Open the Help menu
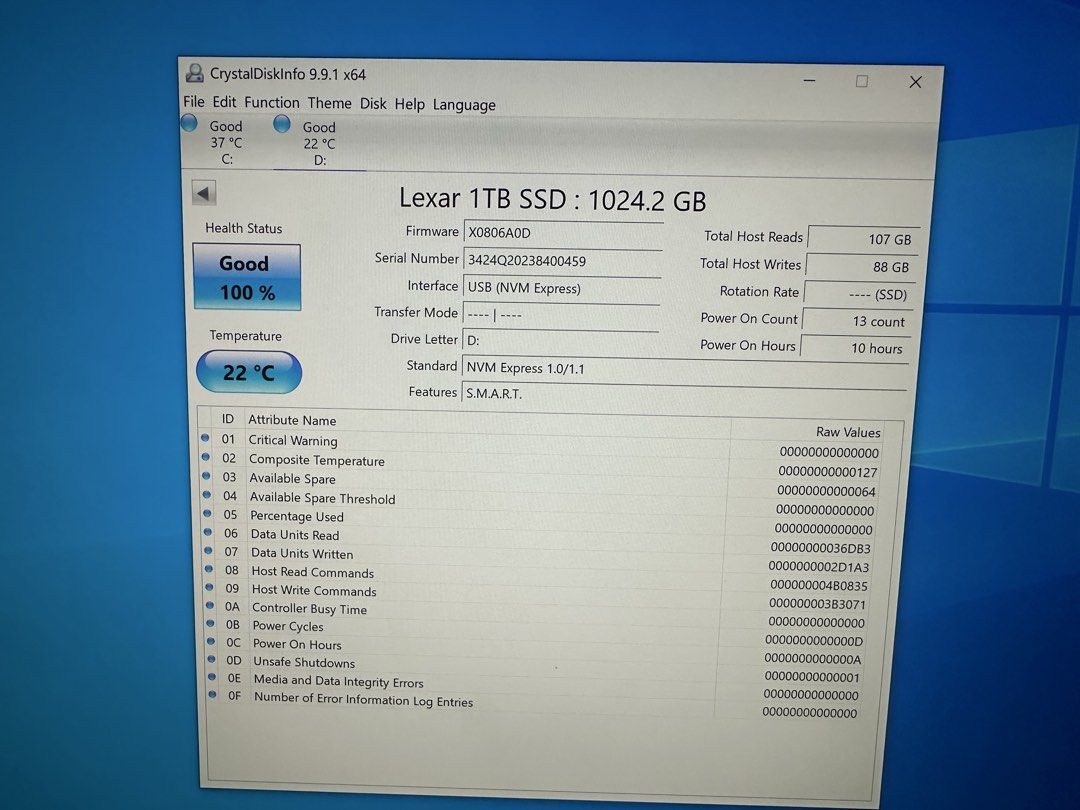 pos(409,105)
